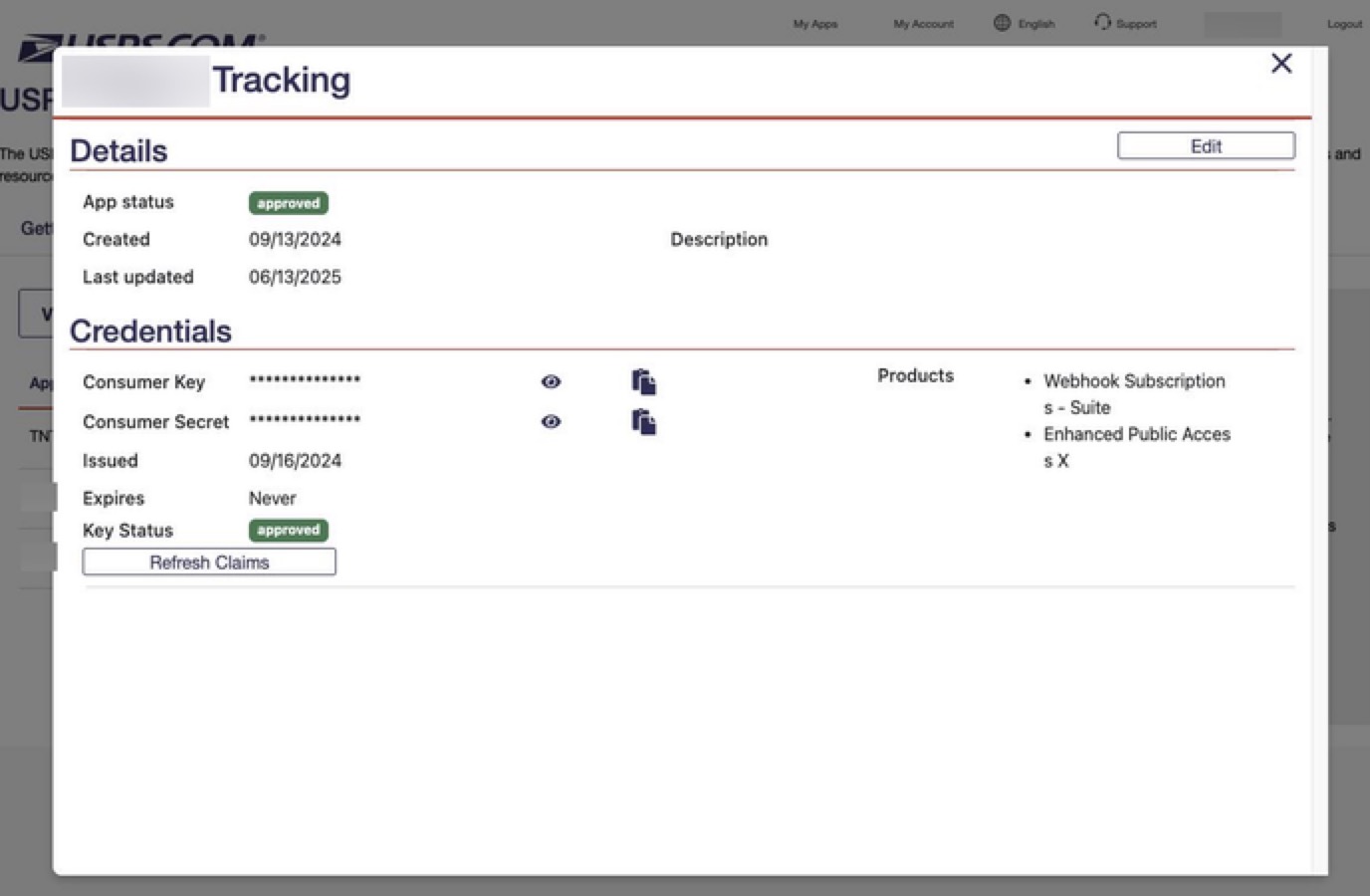The height and width of the screenshot is (896, 1370).
Task: Click the Description label
Action: point(719,240)
